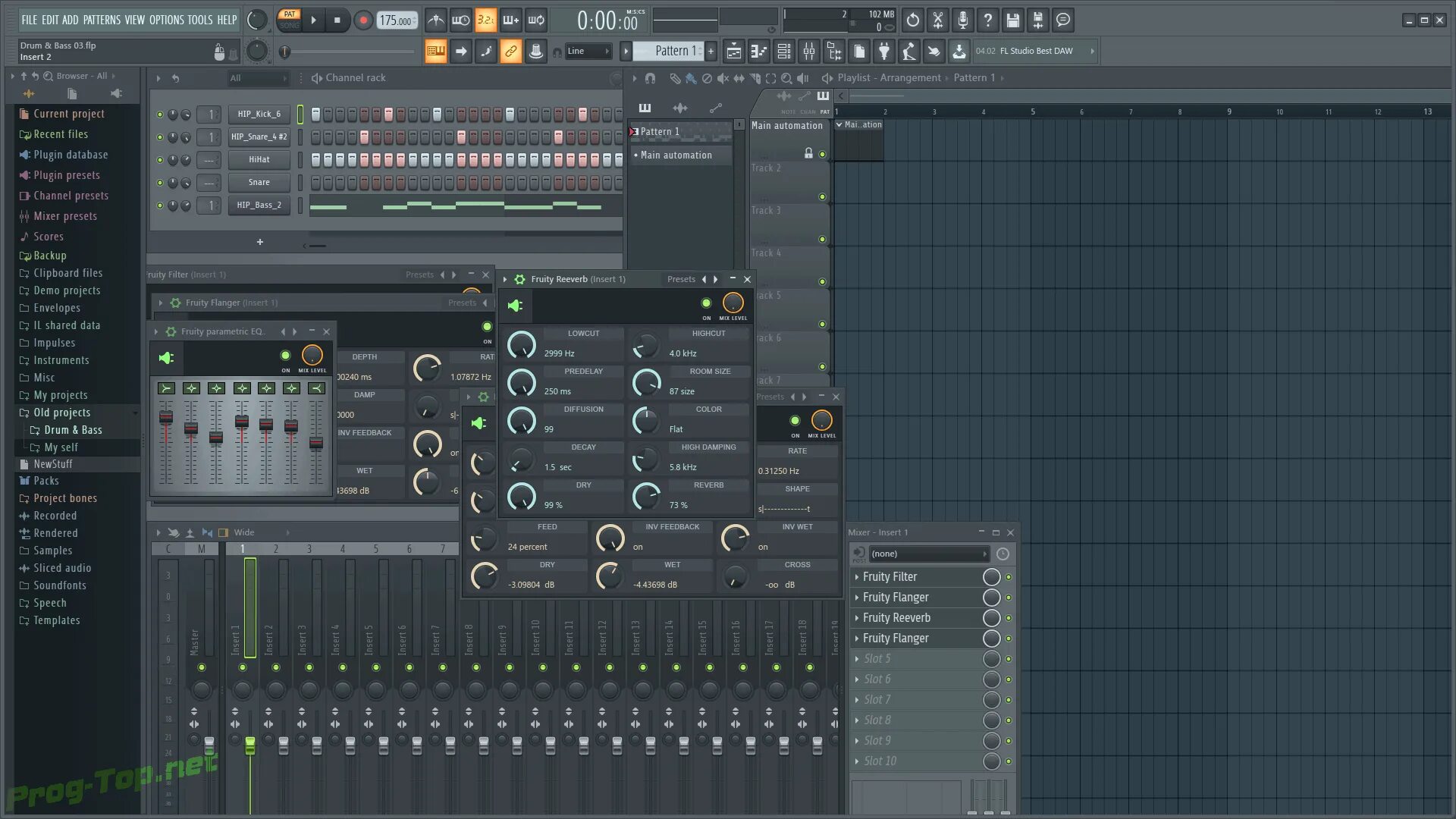
Task: Open the piano roll view icon
Action: point(758,52)
